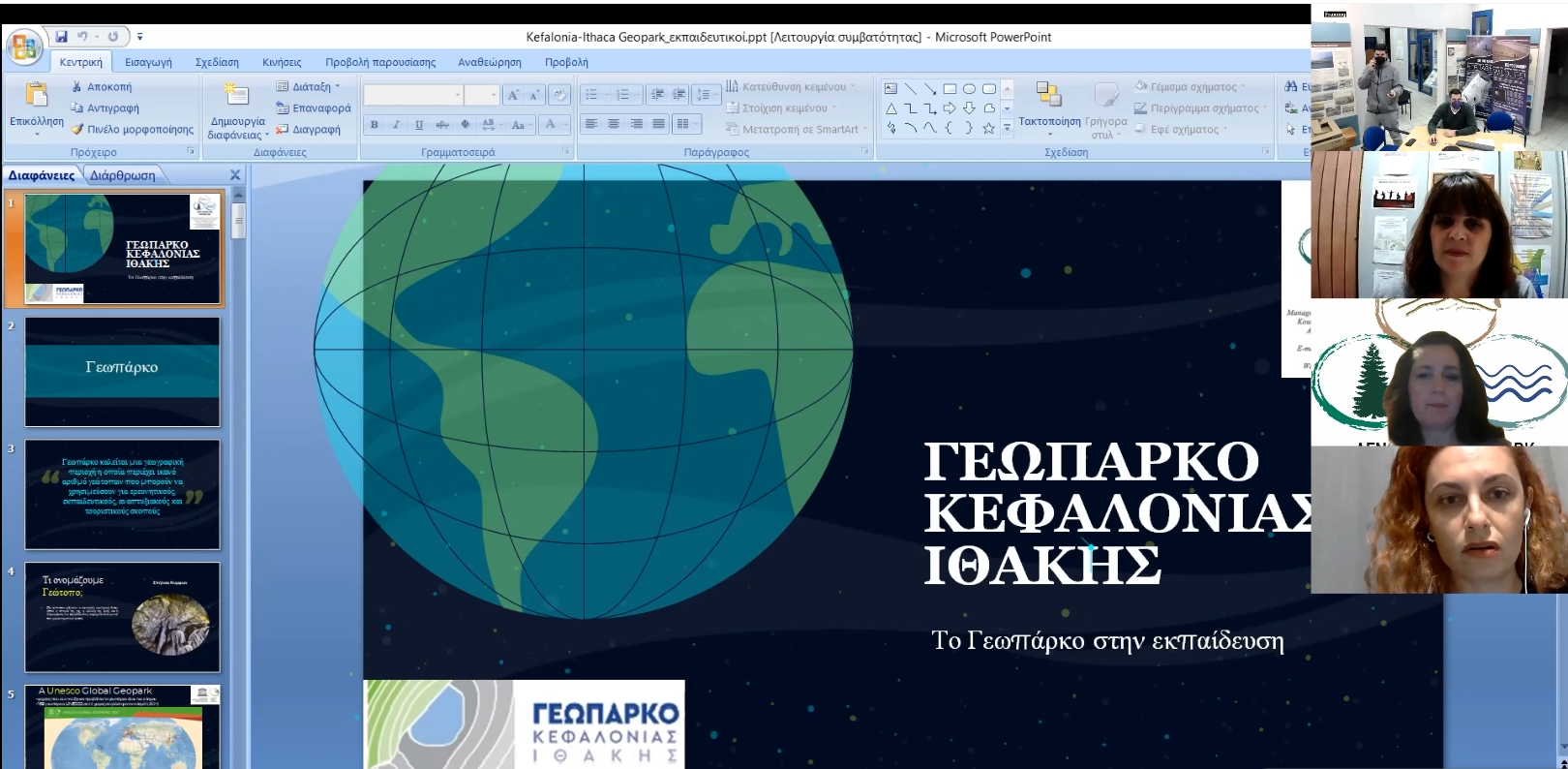This screenshot has width=1568, height=769.
Task: Toggle text shadow formatting
Action: [x=466, y=124]
